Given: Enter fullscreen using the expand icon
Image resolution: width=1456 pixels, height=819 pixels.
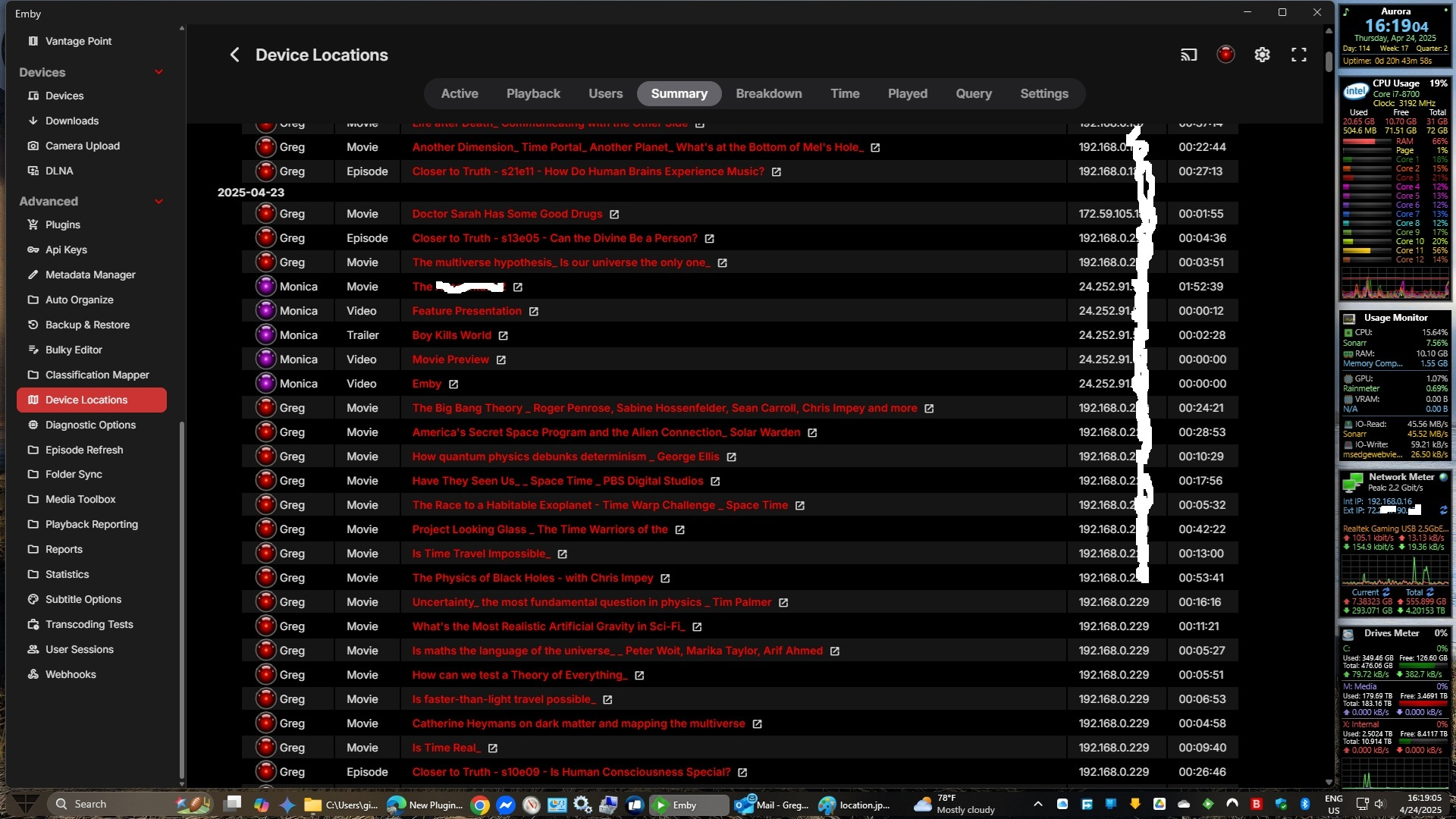Looking at the screenshot, I should click(x=1298, y=54).
